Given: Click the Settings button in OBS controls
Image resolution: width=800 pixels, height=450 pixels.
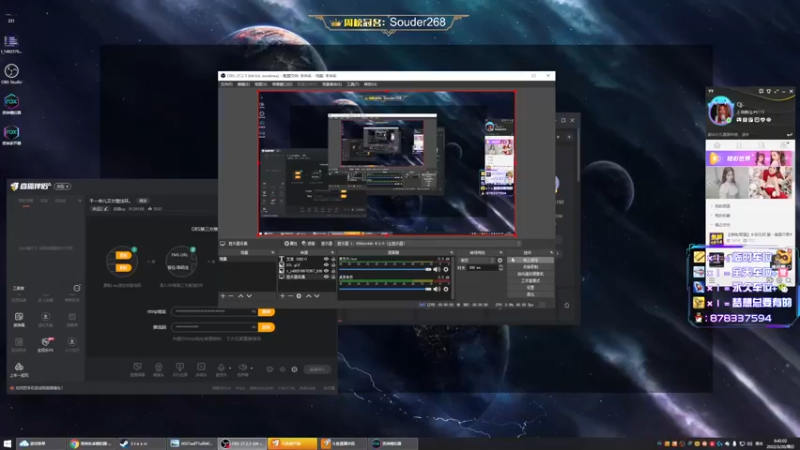Looking at the screenshot, I should click(x=531, y=287).
